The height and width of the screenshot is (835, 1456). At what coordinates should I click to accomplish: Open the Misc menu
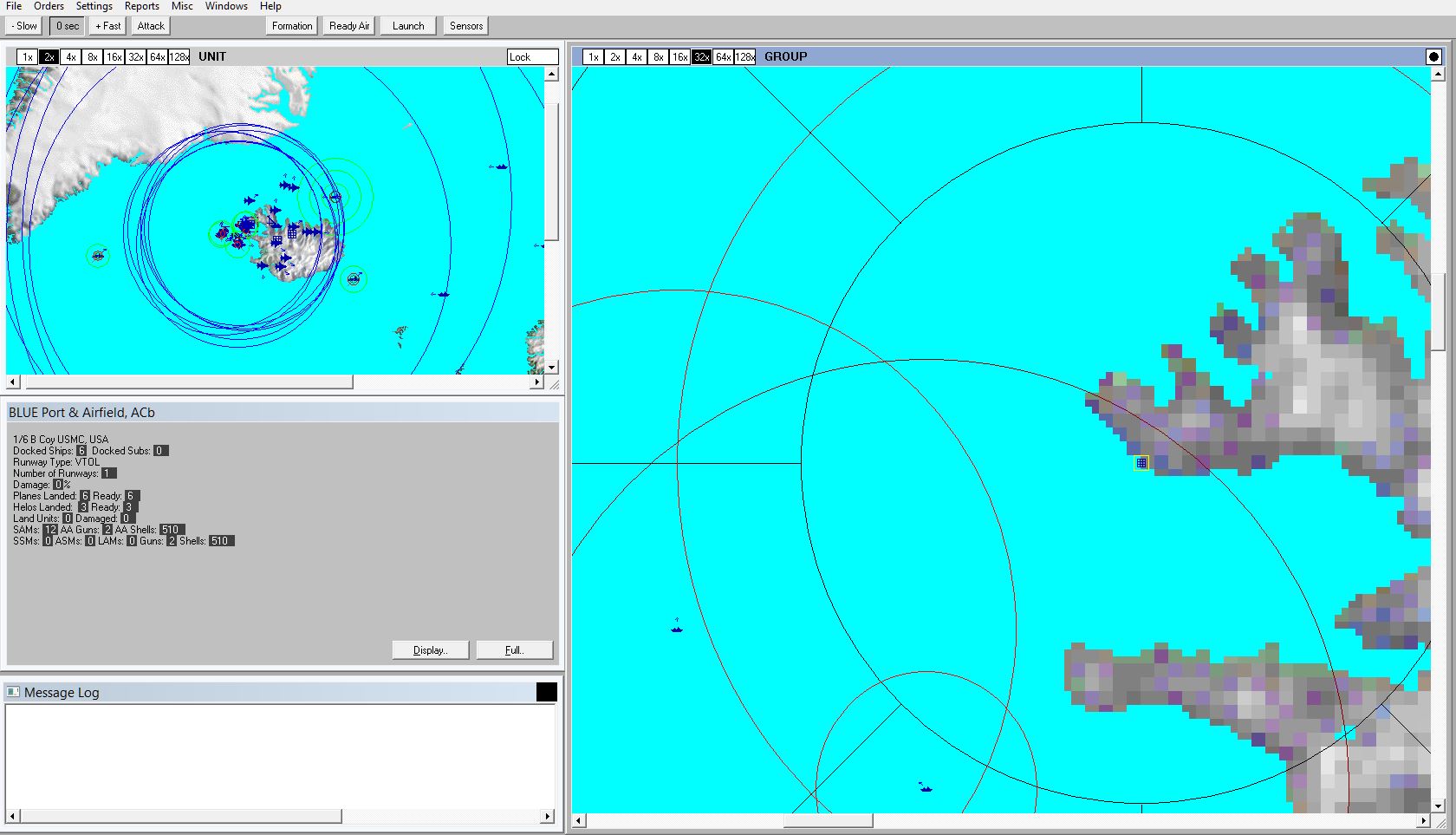click(x=182, y=6)
